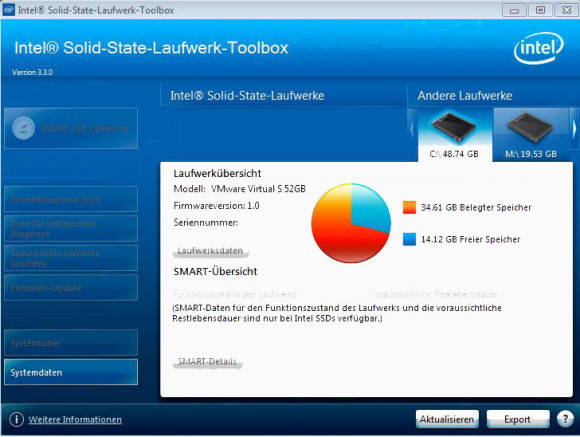The height and width of the screenshot is (437, 580).
Task: Show previous drives with left arrow
Action: pyautogui.click(x=412, y=129)
